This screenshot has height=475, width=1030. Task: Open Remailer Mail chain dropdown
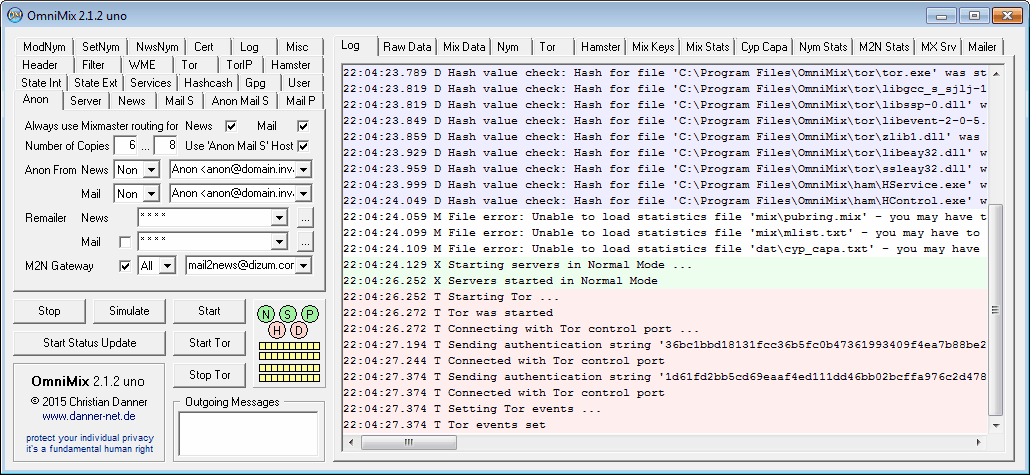pos(280,242)
